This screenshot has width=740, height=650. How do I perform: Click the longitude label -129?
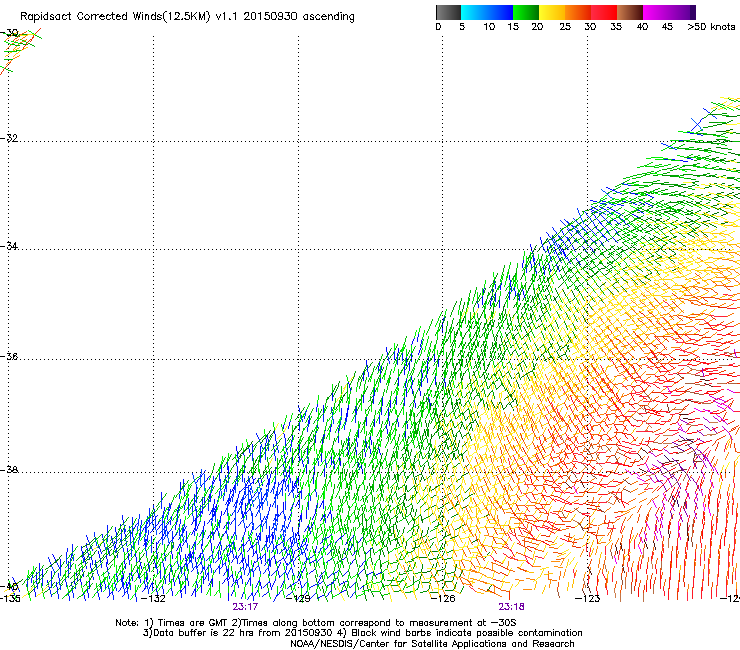[x=298, y=599]
